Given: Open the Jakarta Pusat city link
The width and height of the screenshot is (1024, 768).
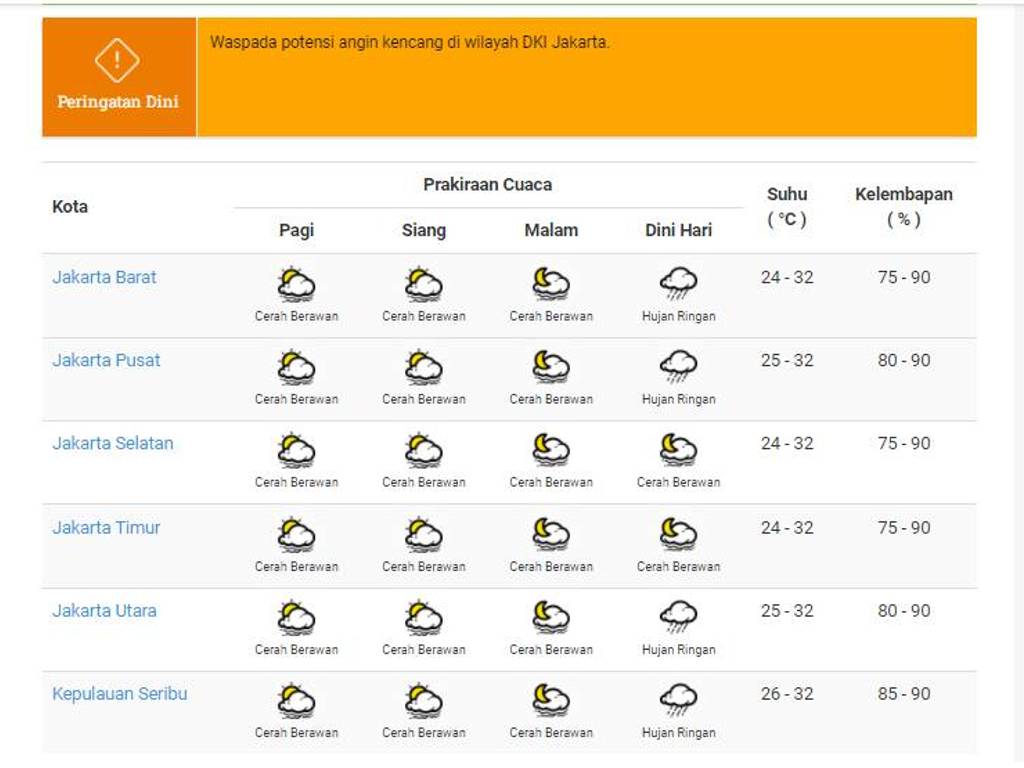Looking at the screenshot, I should [x=106, y=360].
